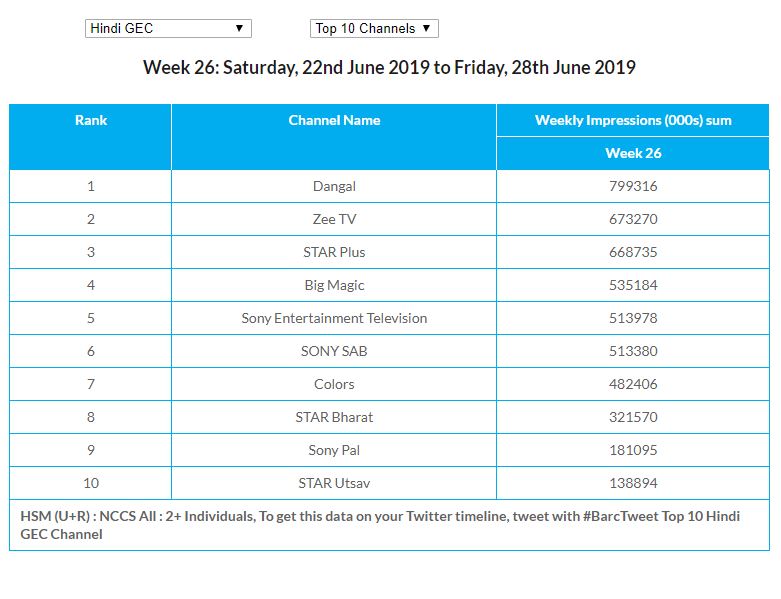The height and width of the screenshot is (599, 781).
Task: Select the Dangal channel name
Action: point(334,186)
